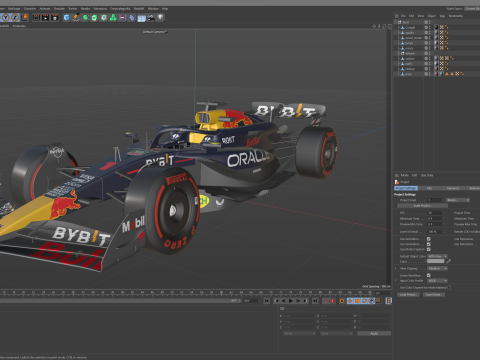Click Render View clapperboard icon

(36, 18)
